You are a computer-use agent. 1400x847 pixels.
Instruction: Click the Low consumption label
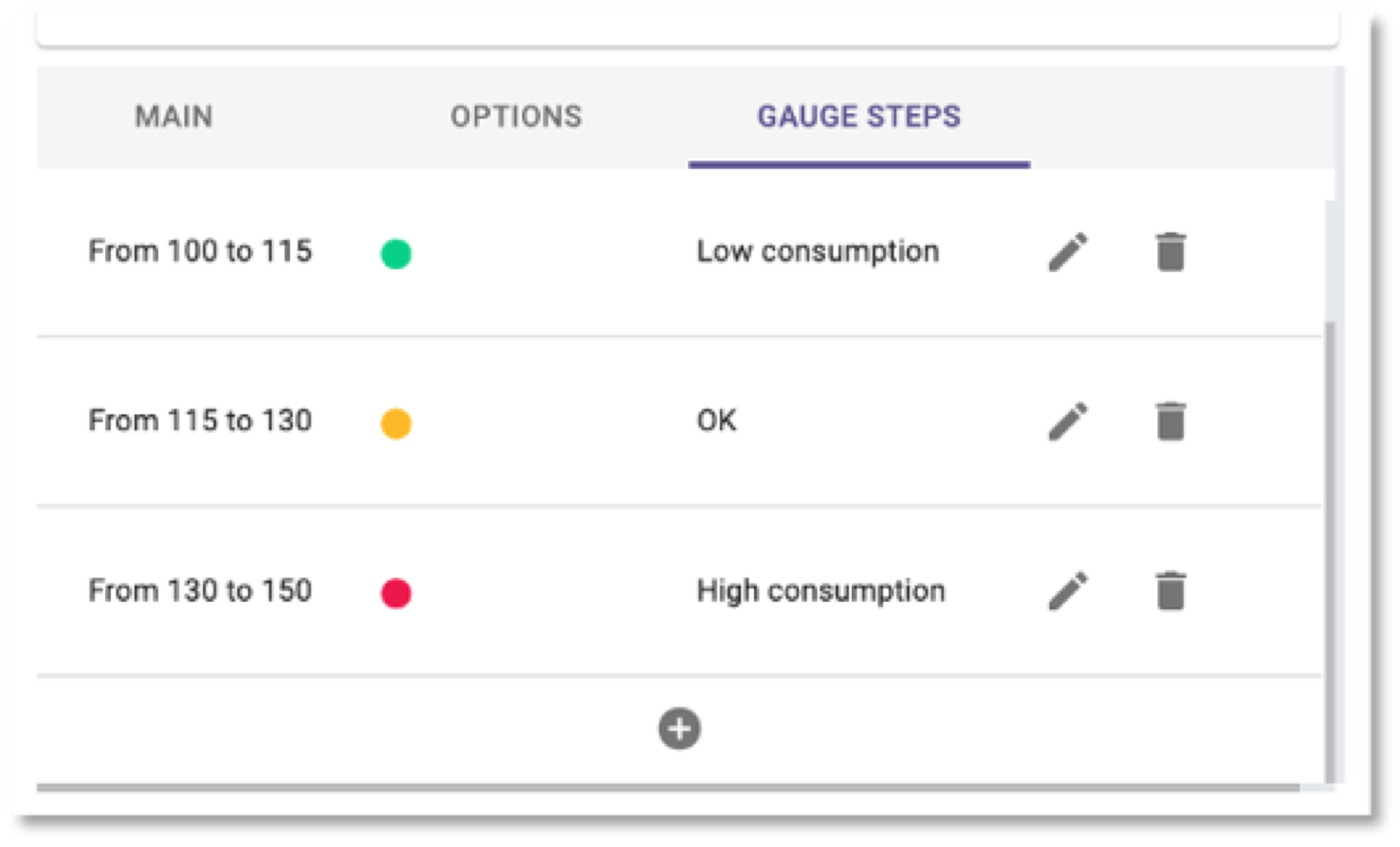click(818, 252)
